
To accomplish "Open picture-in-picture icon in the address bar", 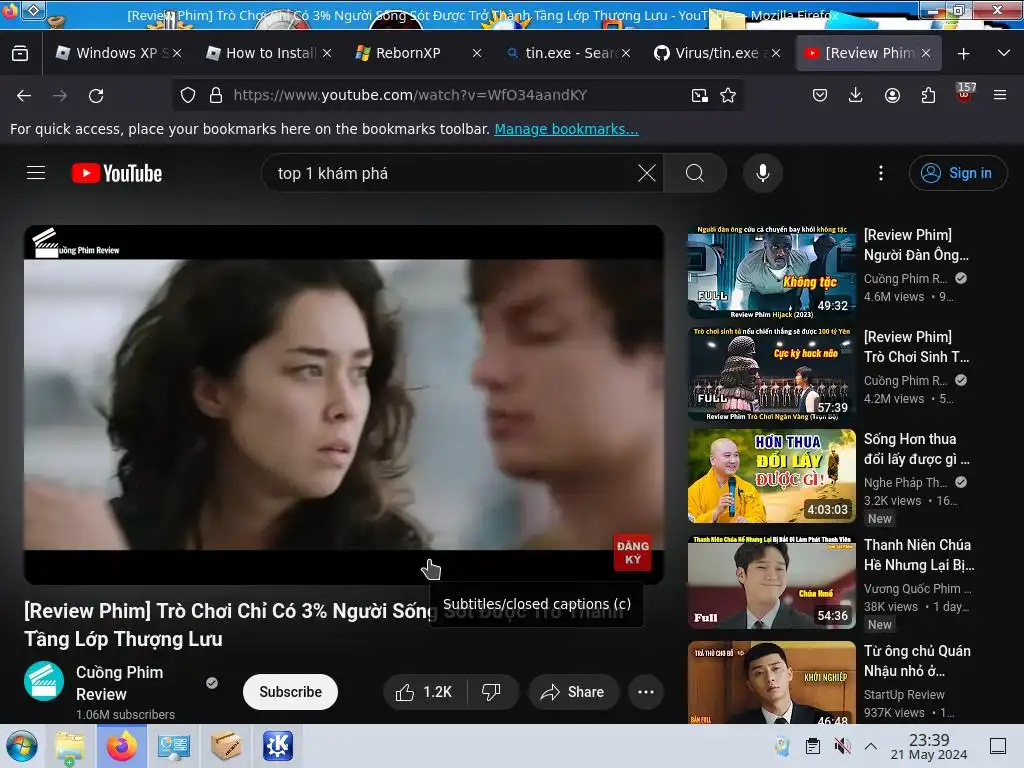I will [x=699, y=95].
